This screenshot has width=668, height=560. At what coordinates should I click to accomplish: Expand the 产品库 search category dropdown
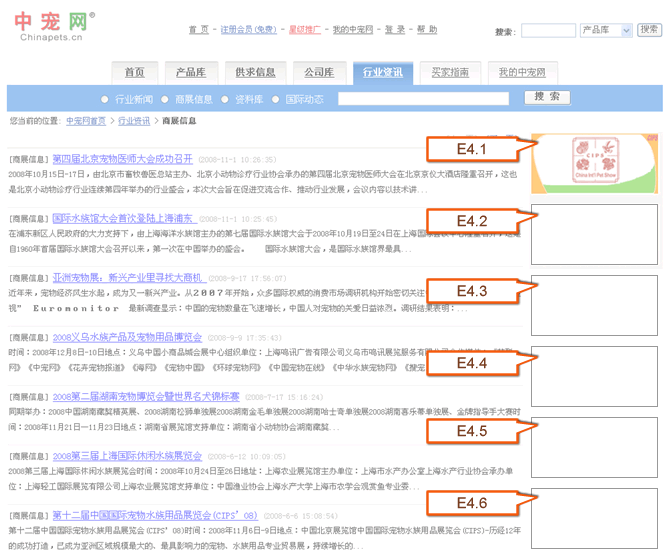[606, 30]
